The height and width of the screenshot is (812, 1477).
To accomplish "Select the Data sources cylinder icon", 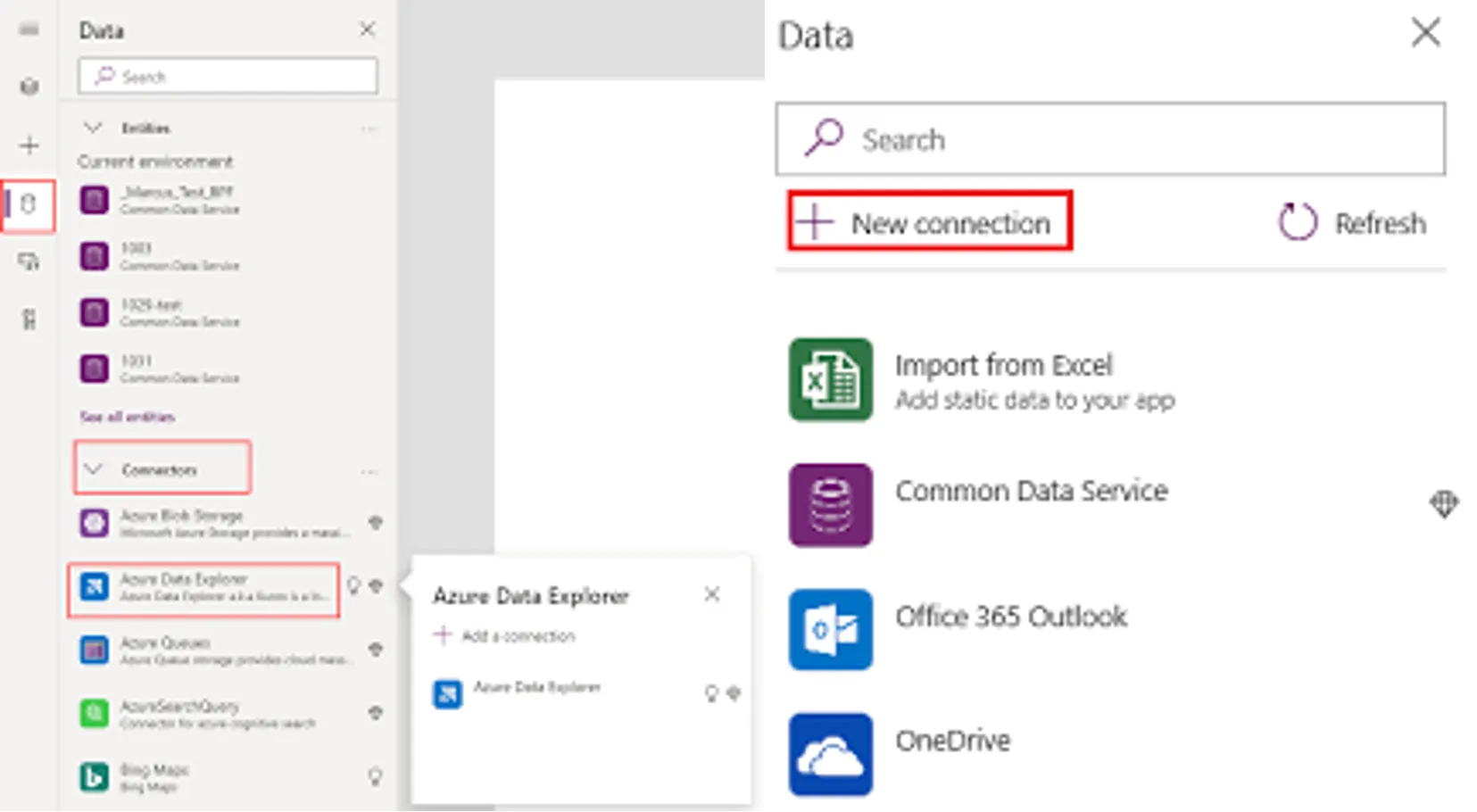I will [28, 204].
